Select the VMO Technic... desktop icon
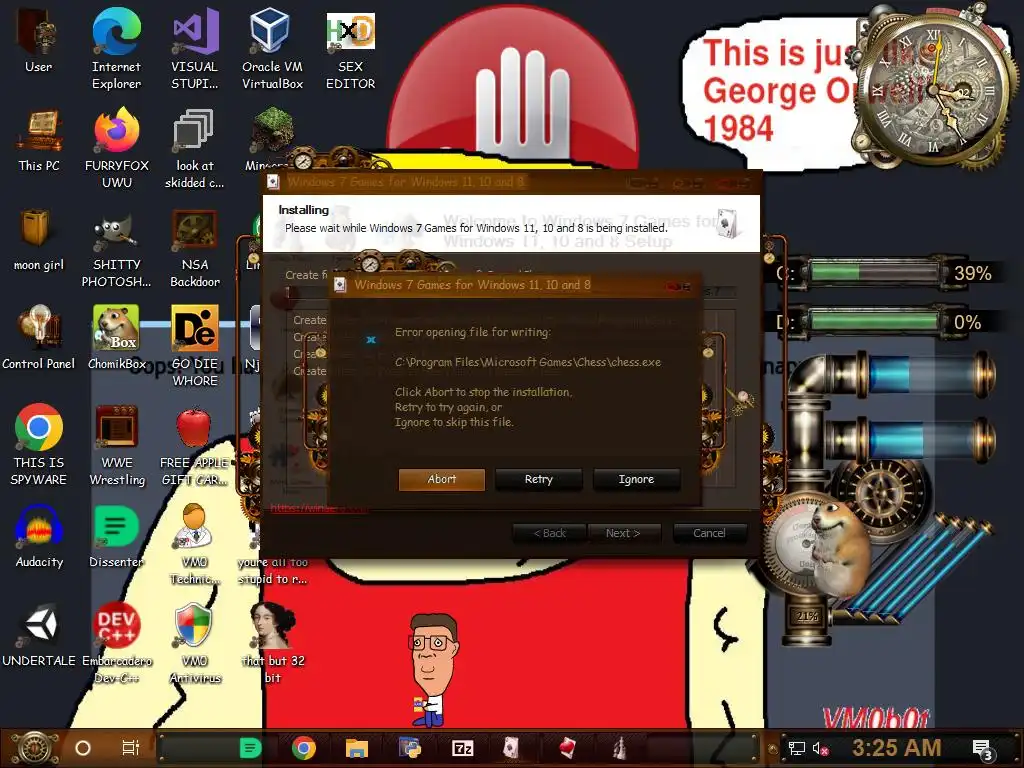 (195, 545)
